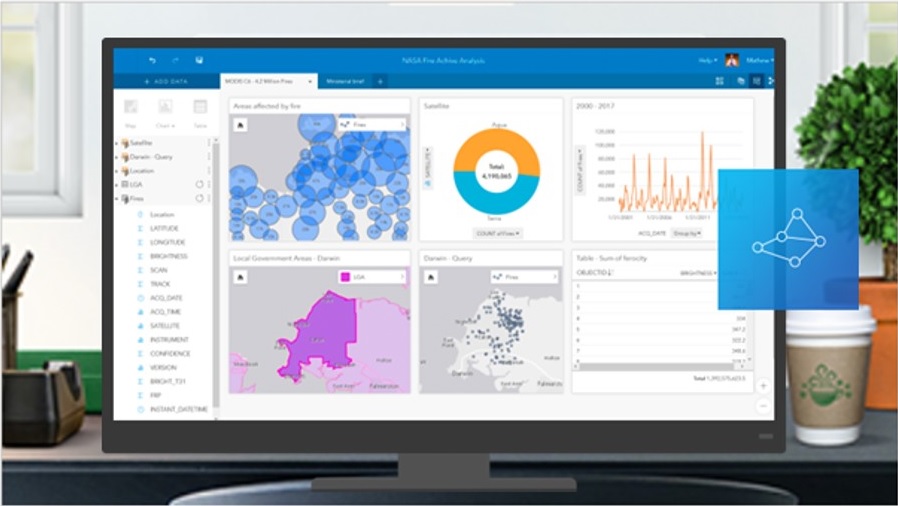Expand LGA layer options on Local Government map

click(x=402, y=277)
